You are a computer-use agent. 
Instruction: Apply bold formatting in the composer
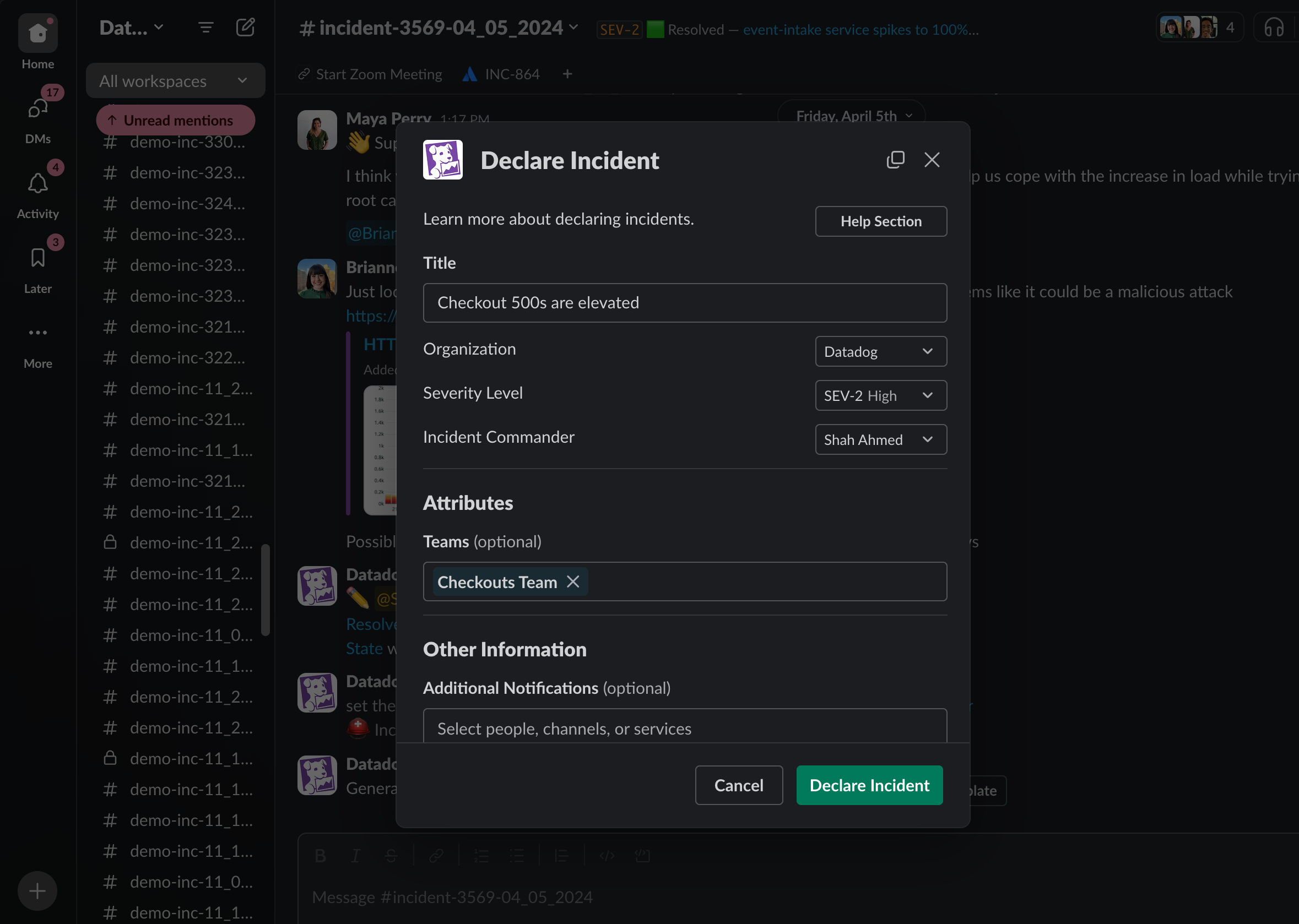pos(321,855)
